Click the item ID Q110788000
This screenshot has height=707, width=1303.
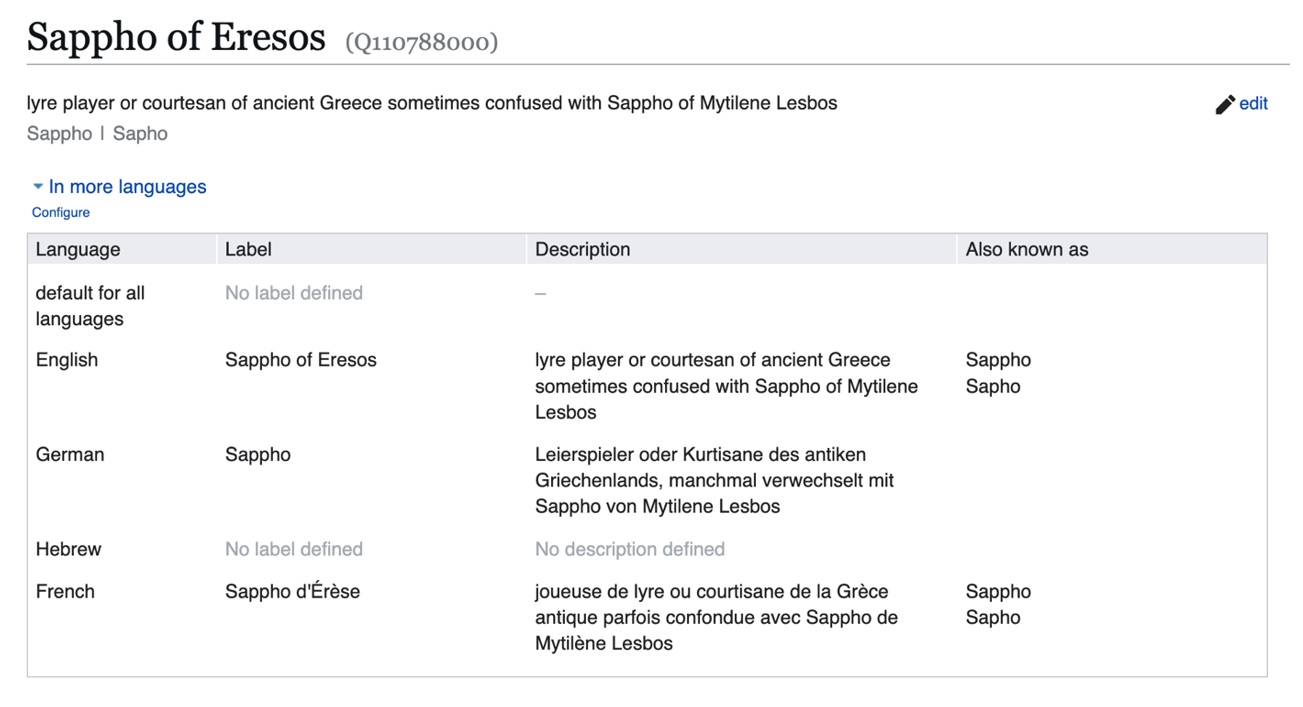point(422,42)
